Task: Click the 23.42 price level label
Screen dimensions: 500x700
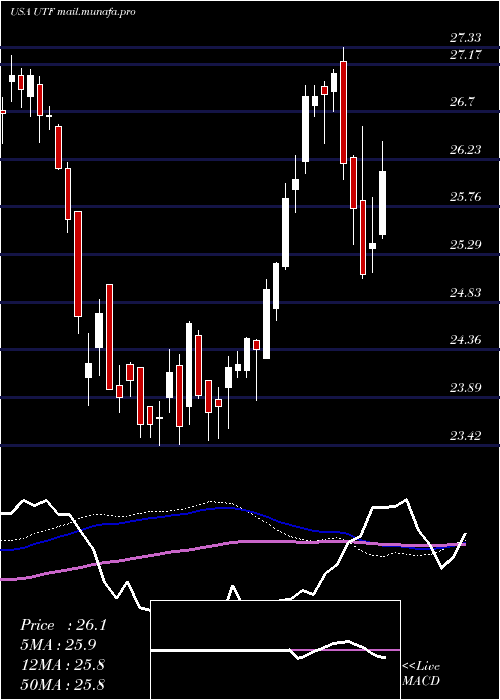Action: 466,436
